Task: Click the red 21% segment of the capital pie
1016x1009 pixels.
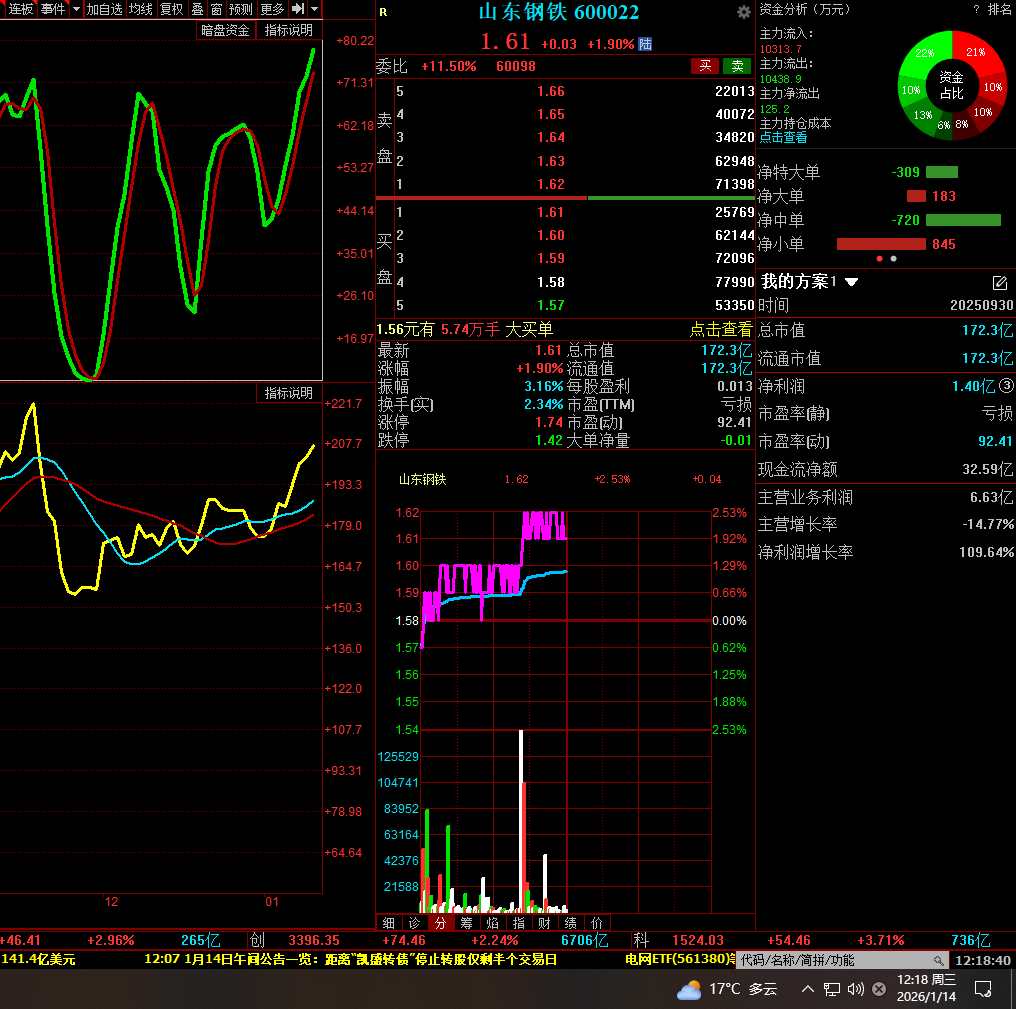Action: (x=975, y=52)
